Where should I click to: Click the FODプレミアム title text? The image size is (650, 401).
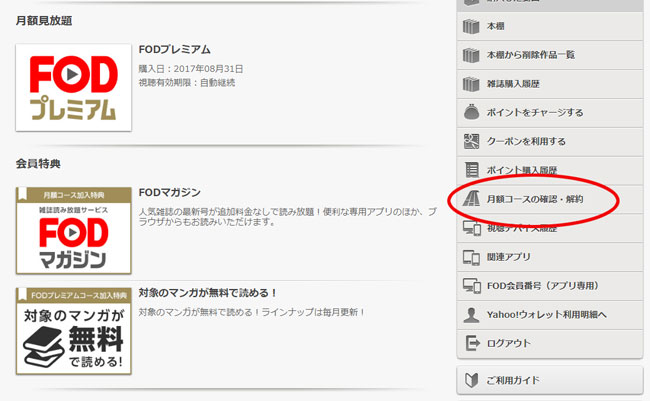175,49
